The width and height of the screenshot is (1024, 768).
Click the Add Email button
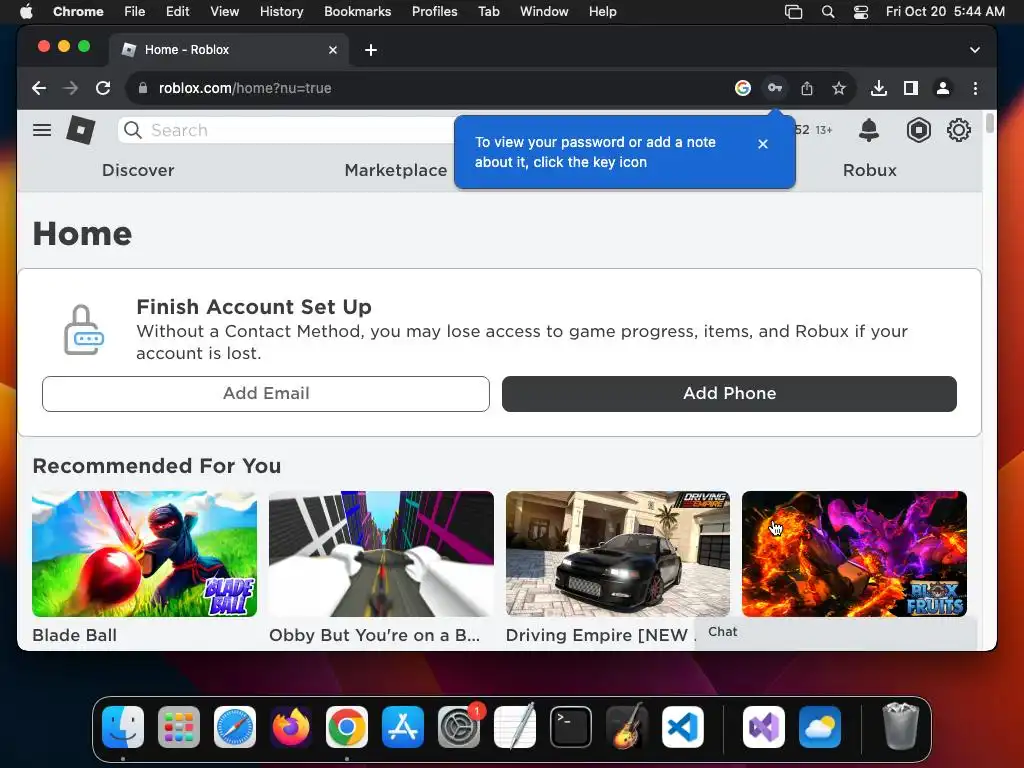click(x=266, y=393)
